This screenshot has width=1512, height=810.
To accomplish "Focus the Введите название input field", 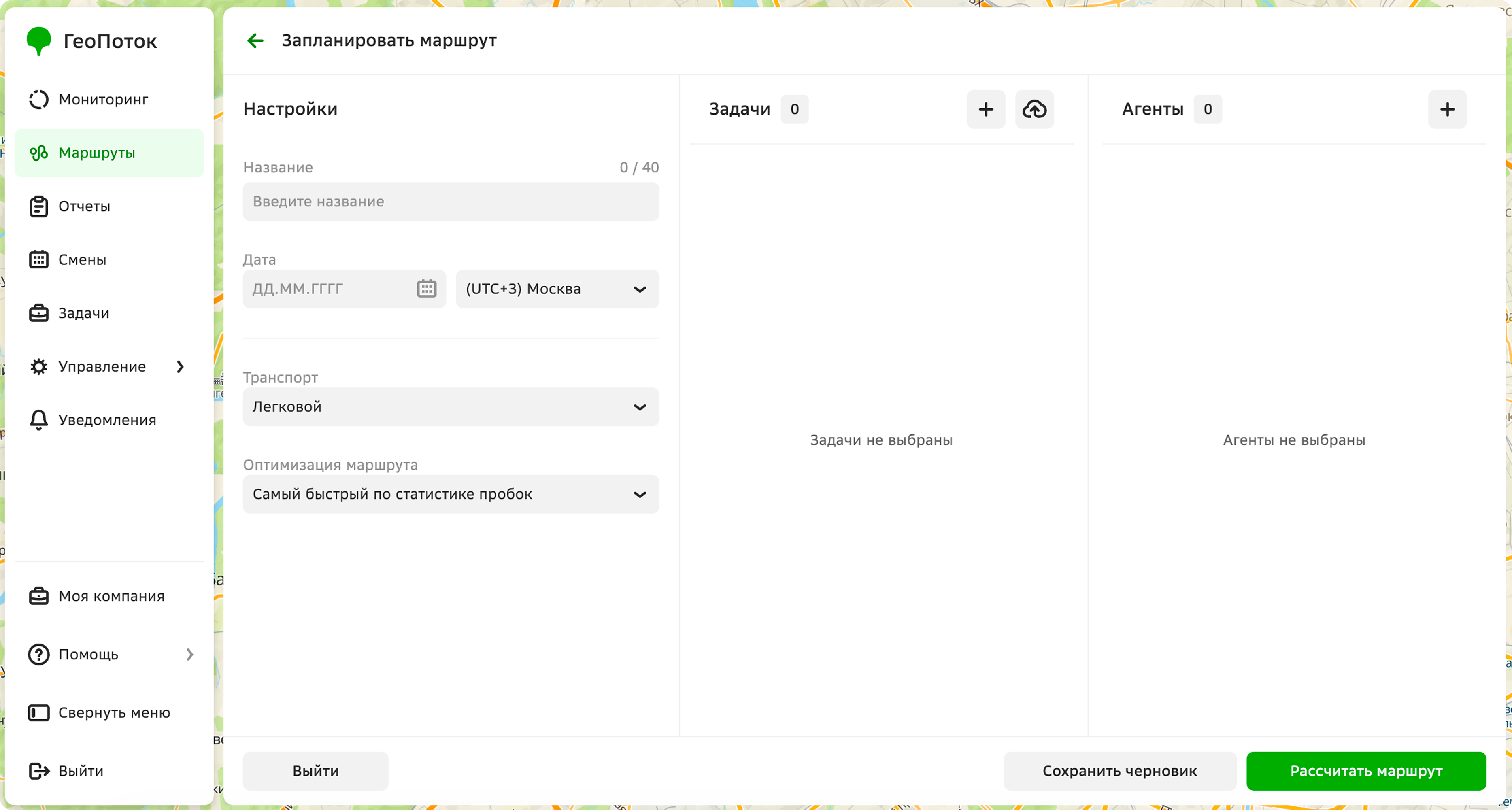I will click(451, 201).
